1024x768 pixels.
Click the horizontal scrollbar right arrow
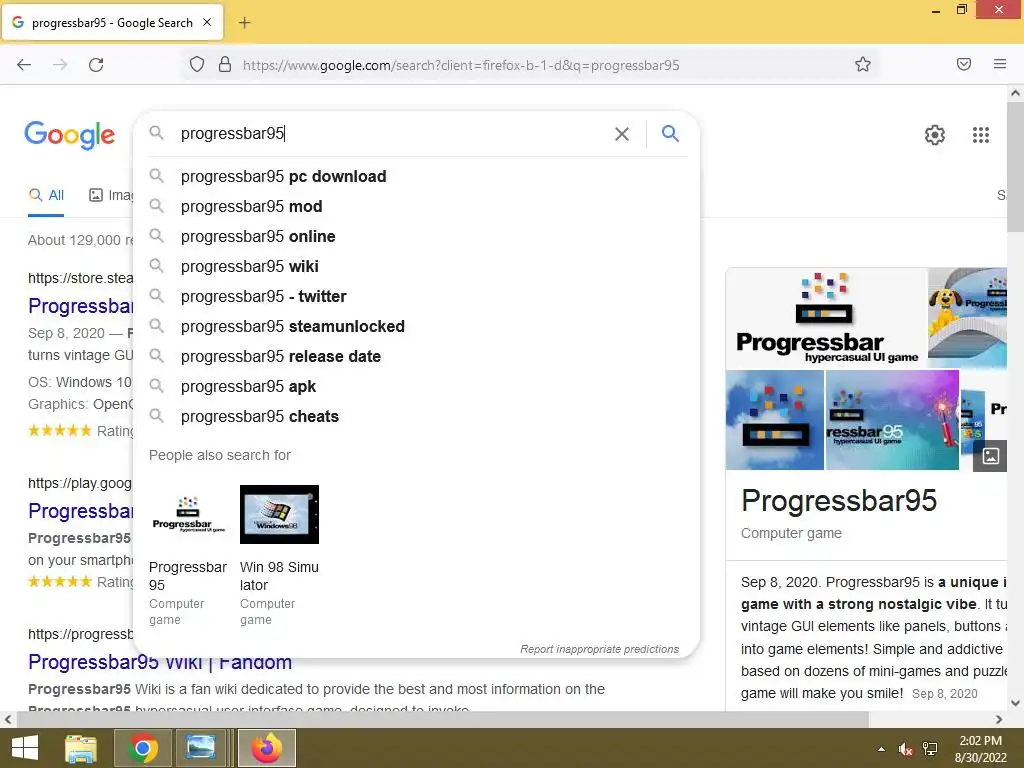point(999,720)
